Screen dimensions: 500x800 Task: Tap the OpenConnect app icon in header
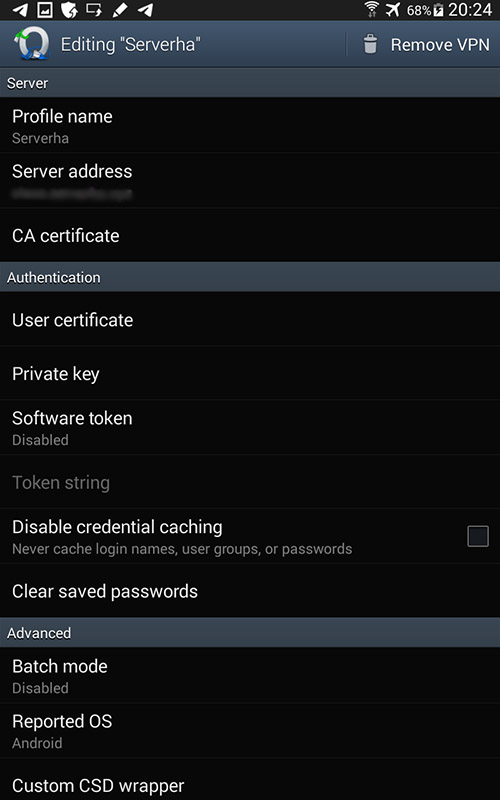click(32, 44)
